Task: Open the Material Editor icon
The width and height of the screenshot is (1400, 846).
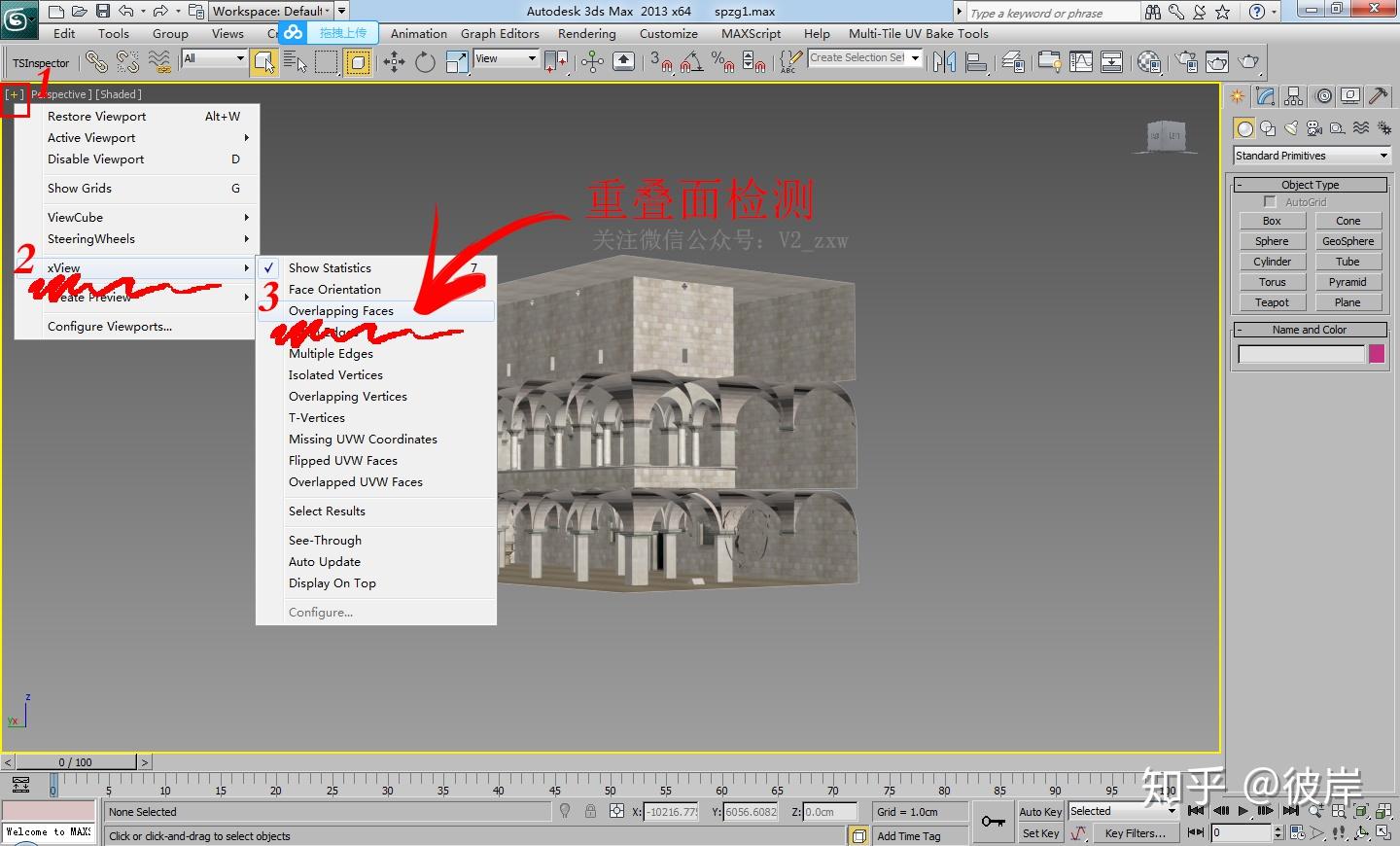Action: coord(1149,62)
